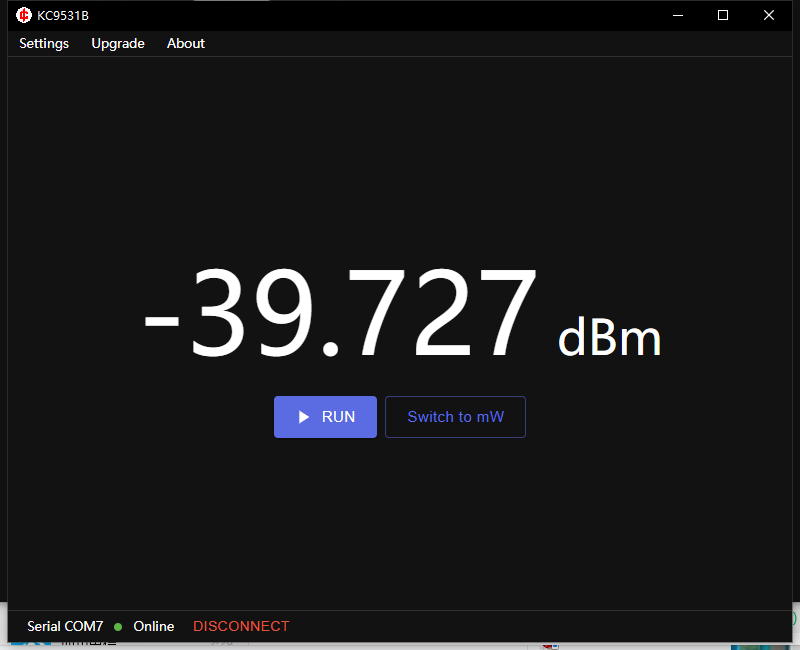Switch to mW units
This screenshot has height=650, width=800.
click(x=455, y=417)
